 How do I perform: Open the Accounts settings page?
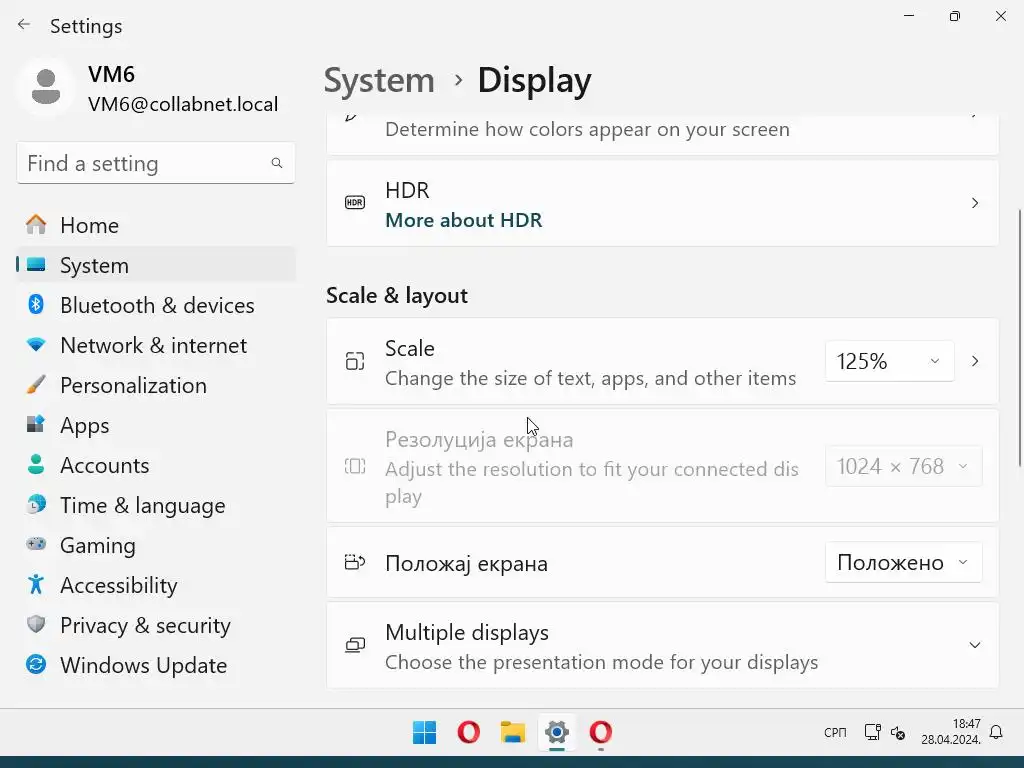pos(104,465)
